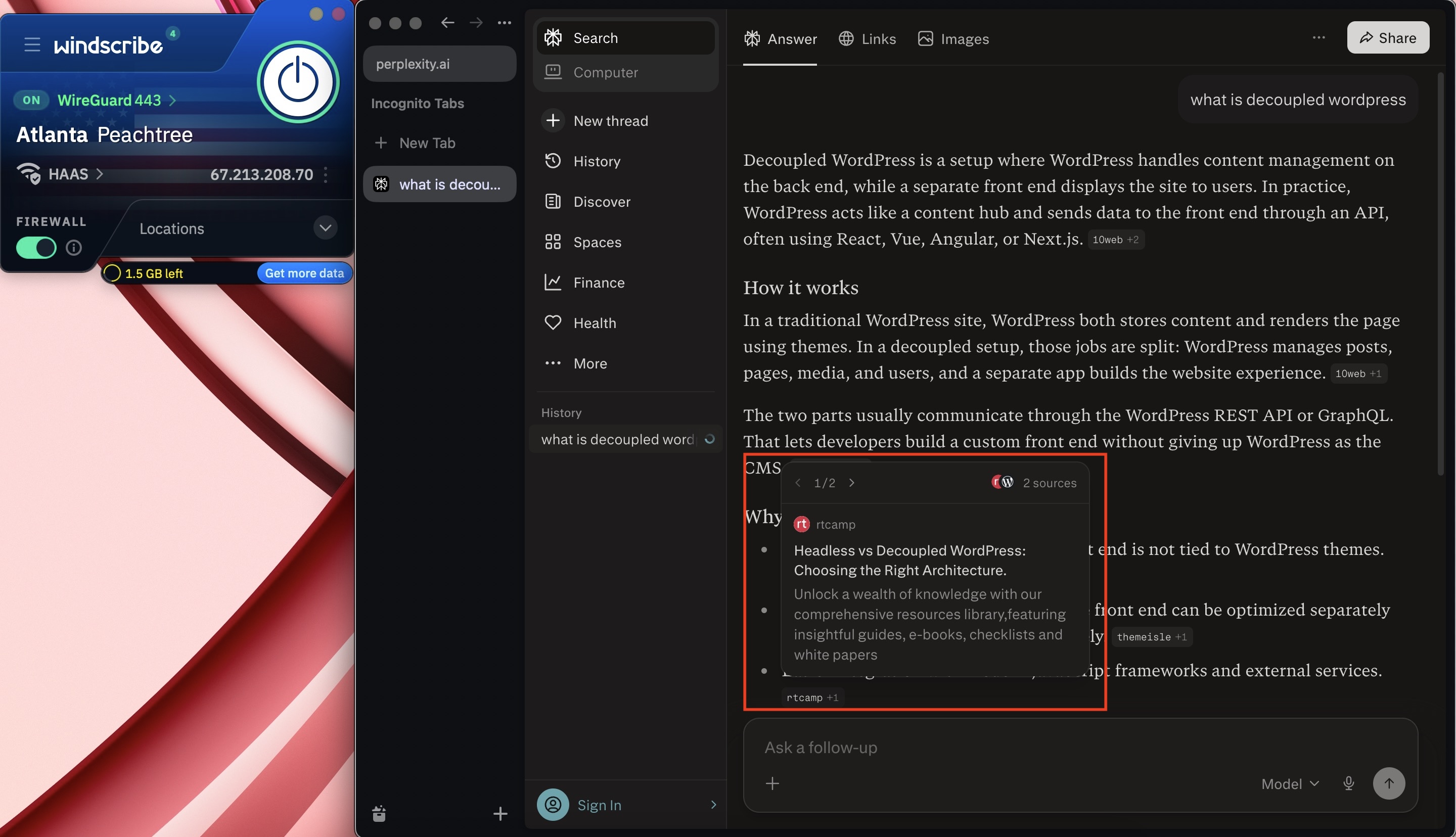Screen dimensions: 1456x837
Task: Switch to the Answer tab
Action: point(780,38)
